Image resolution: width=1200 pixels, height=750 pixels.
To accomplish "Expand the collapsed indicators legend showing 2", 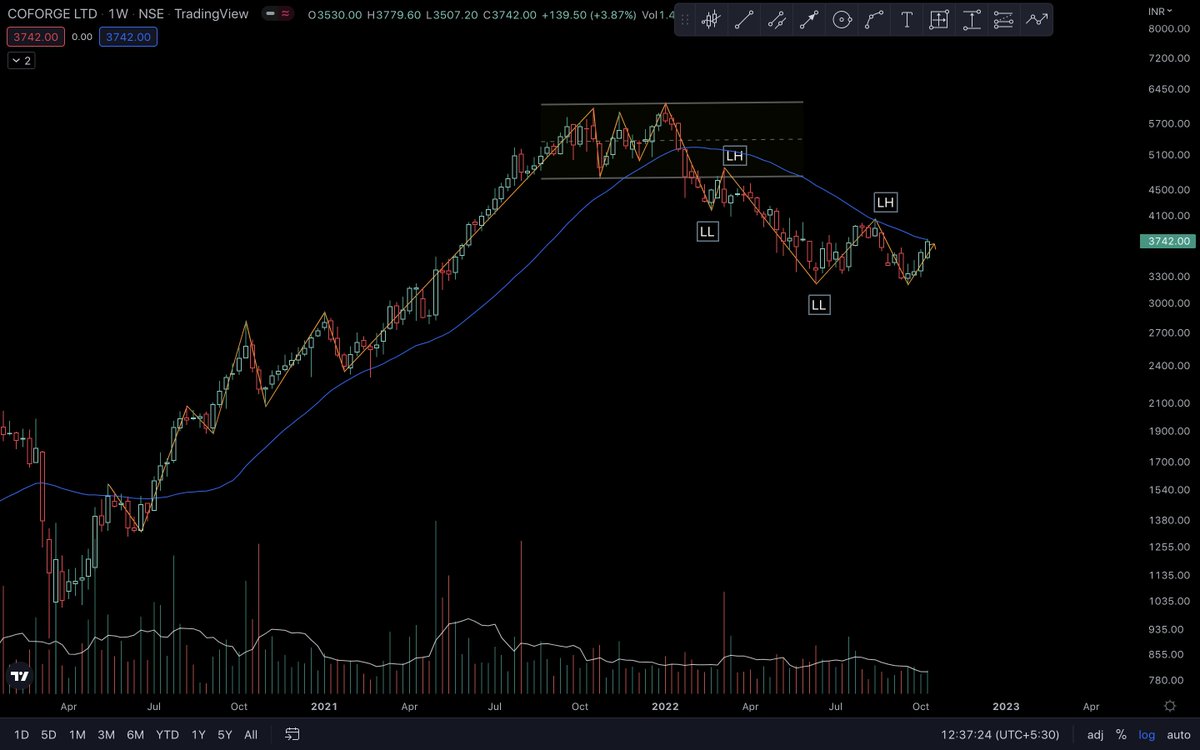I will (21, 60).
